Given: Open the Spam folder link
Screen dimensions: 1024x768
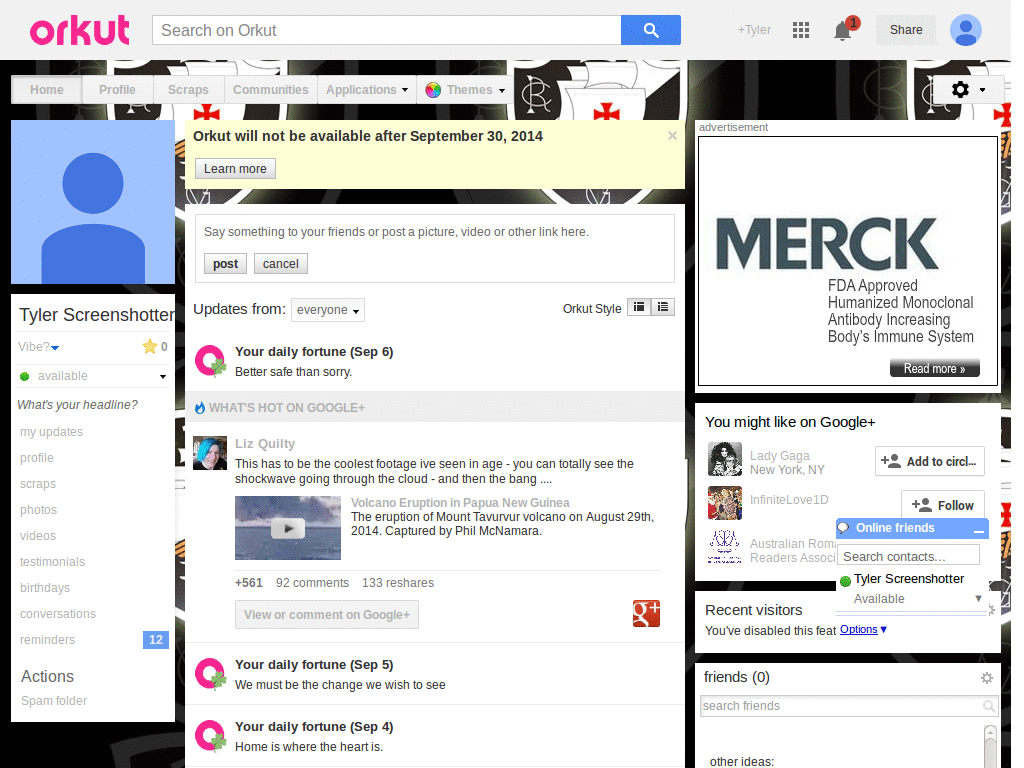Looking at the screenshot, I should (x=54, y=701).
